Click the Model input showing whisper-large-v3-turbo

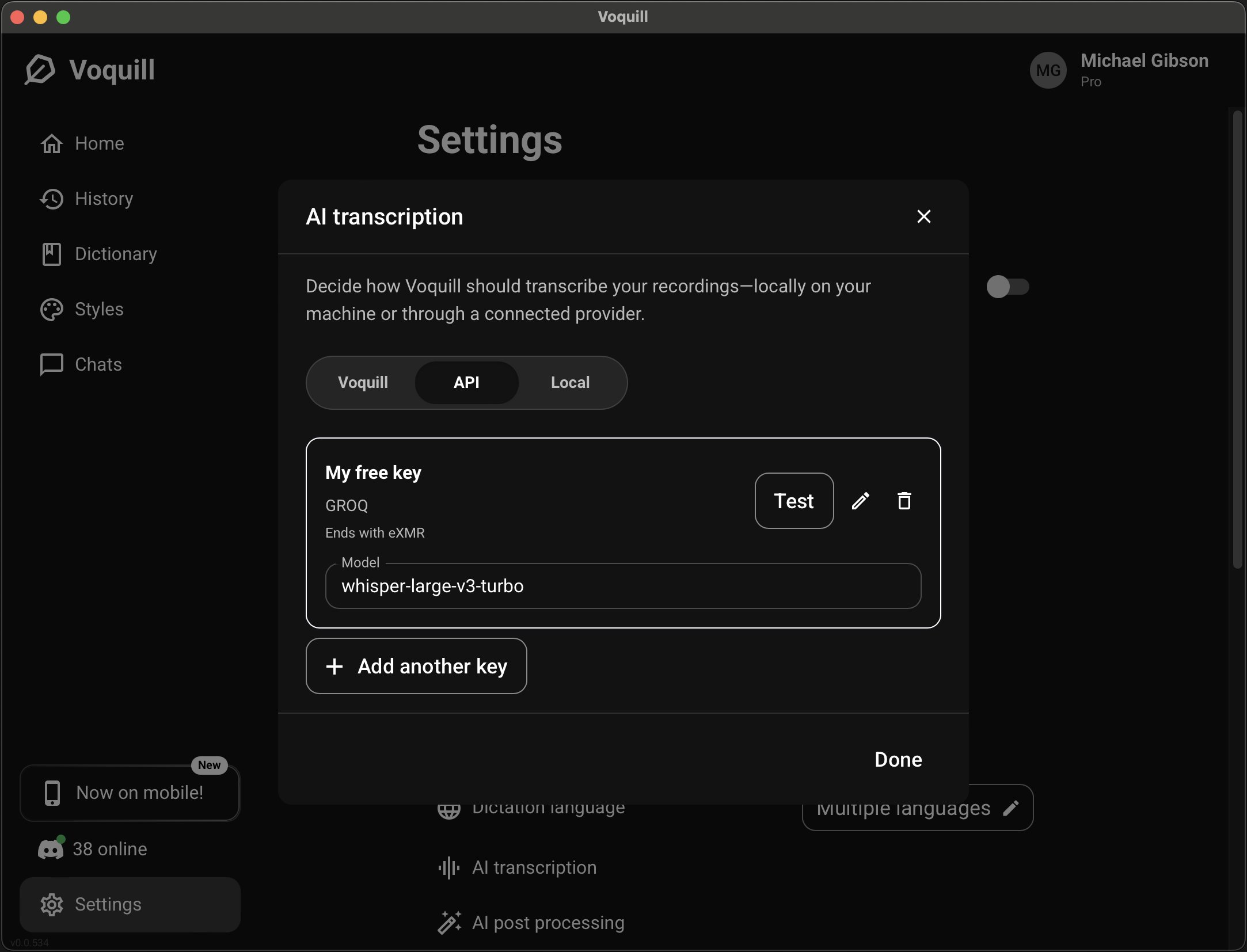(623, 586)
